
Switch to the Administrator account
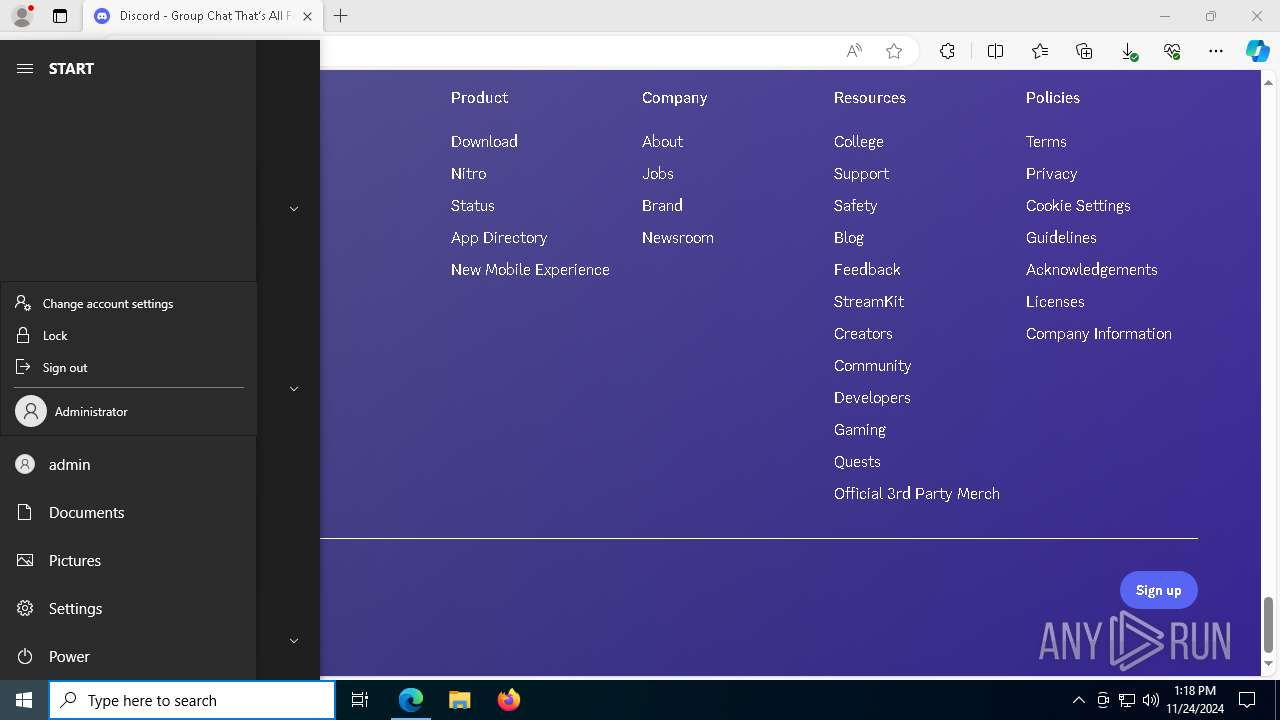[x=129, y=411]
